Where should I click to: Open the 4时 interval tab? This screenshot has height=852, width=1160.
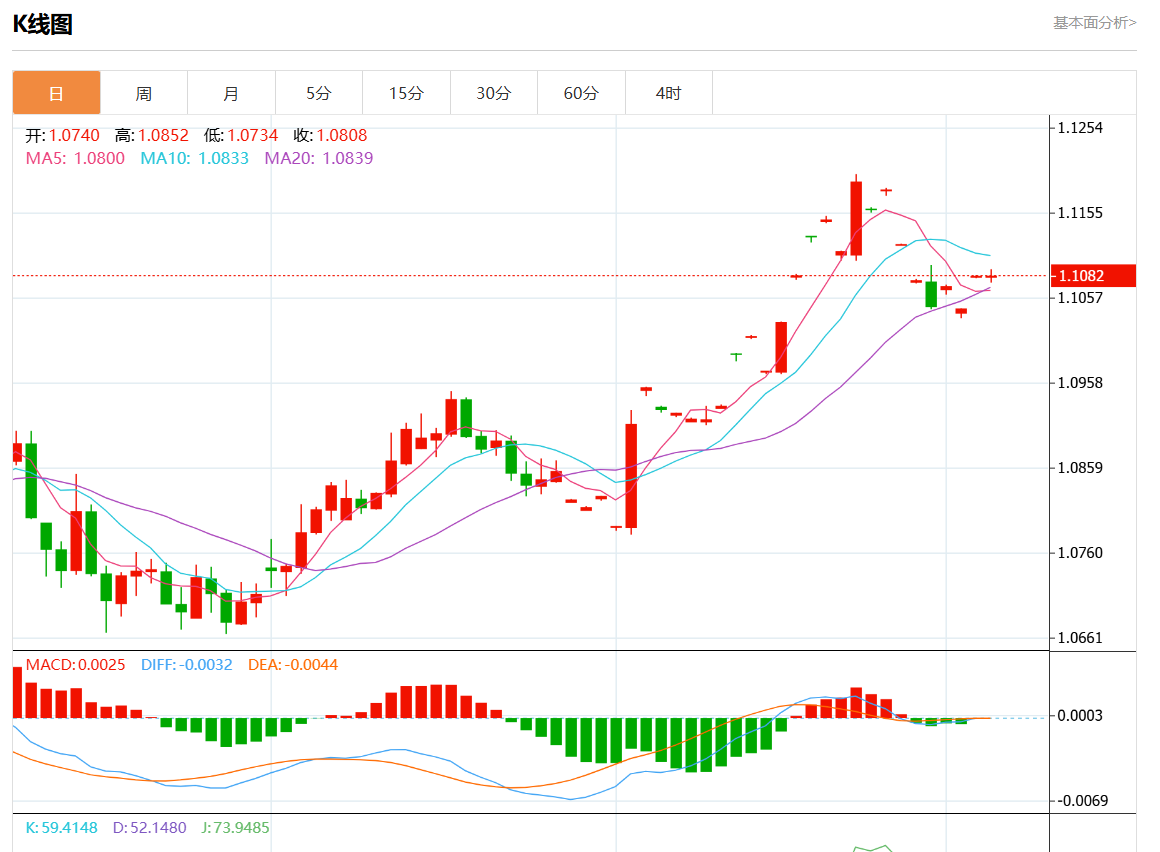669,93
